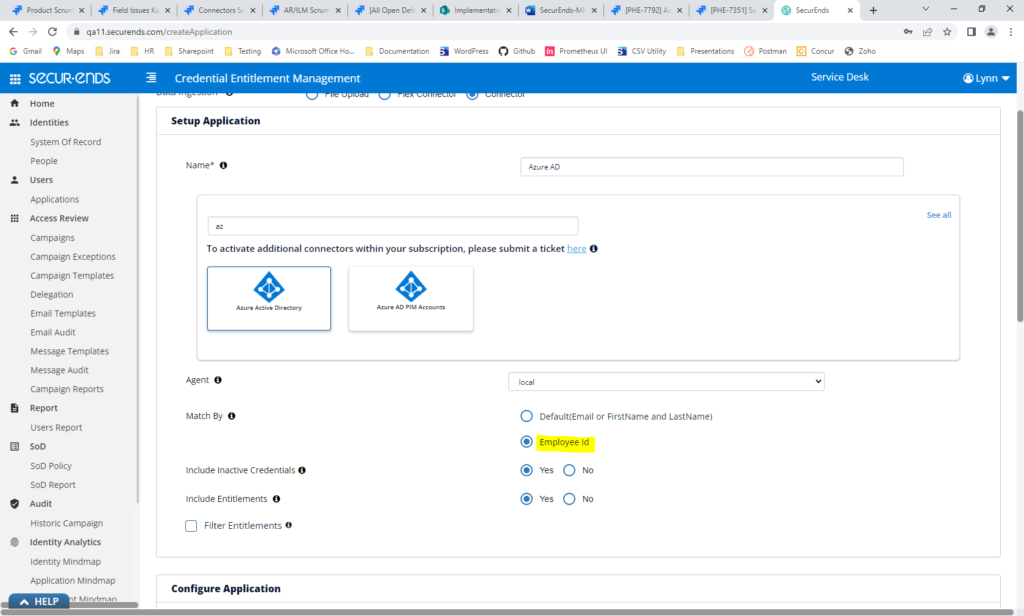The width and height of the screenshot is (1024, 616).
Task: Open the Postman bookmark
Action: coord(766,51)
